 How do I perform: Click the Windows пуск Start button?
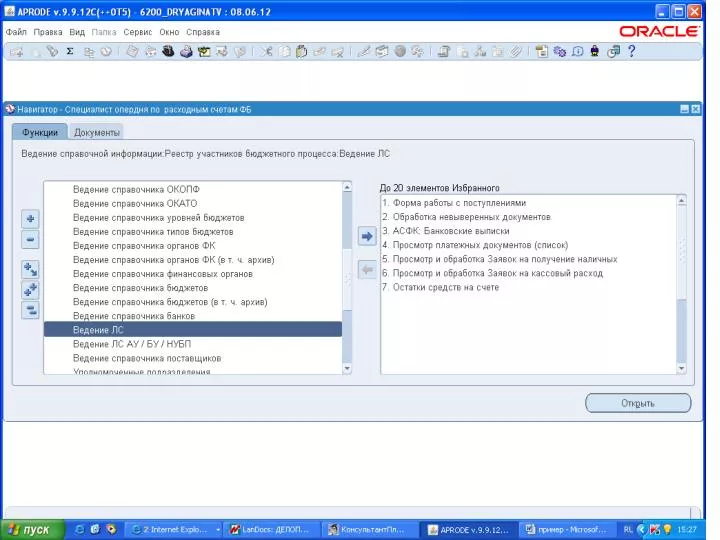29,529
